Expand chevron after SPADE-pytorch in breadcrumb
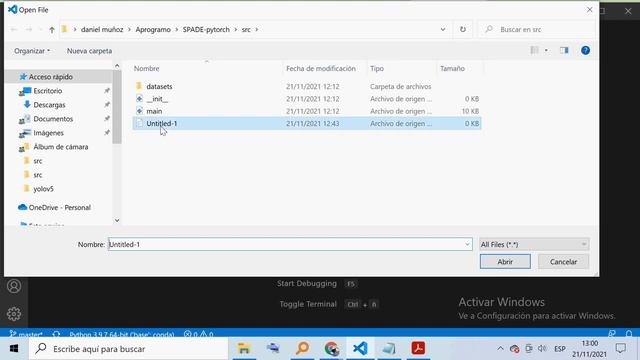 tap(236, 29)
